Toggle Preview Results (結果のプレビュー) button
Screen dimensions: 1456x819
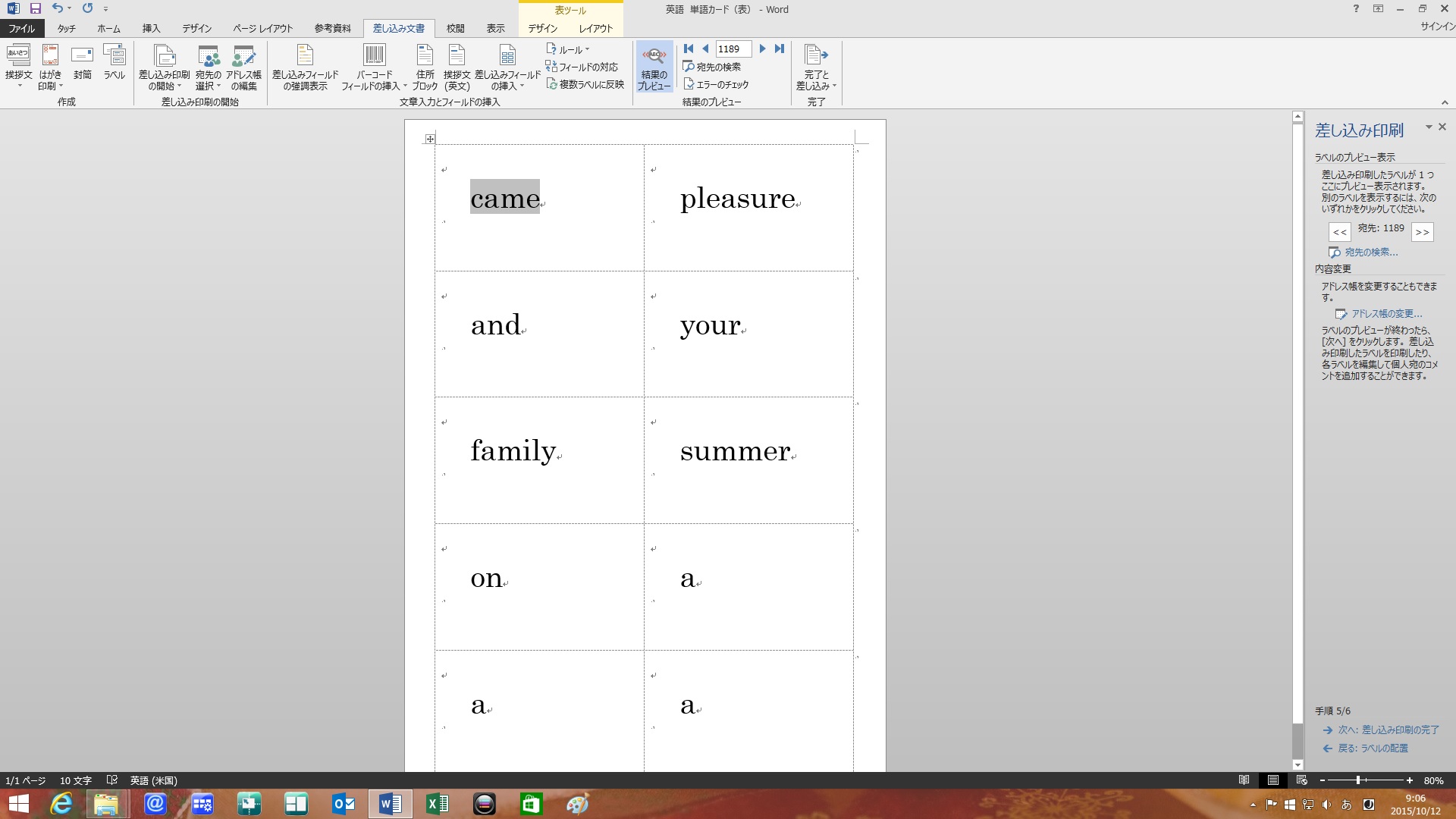tap(654, 67)
